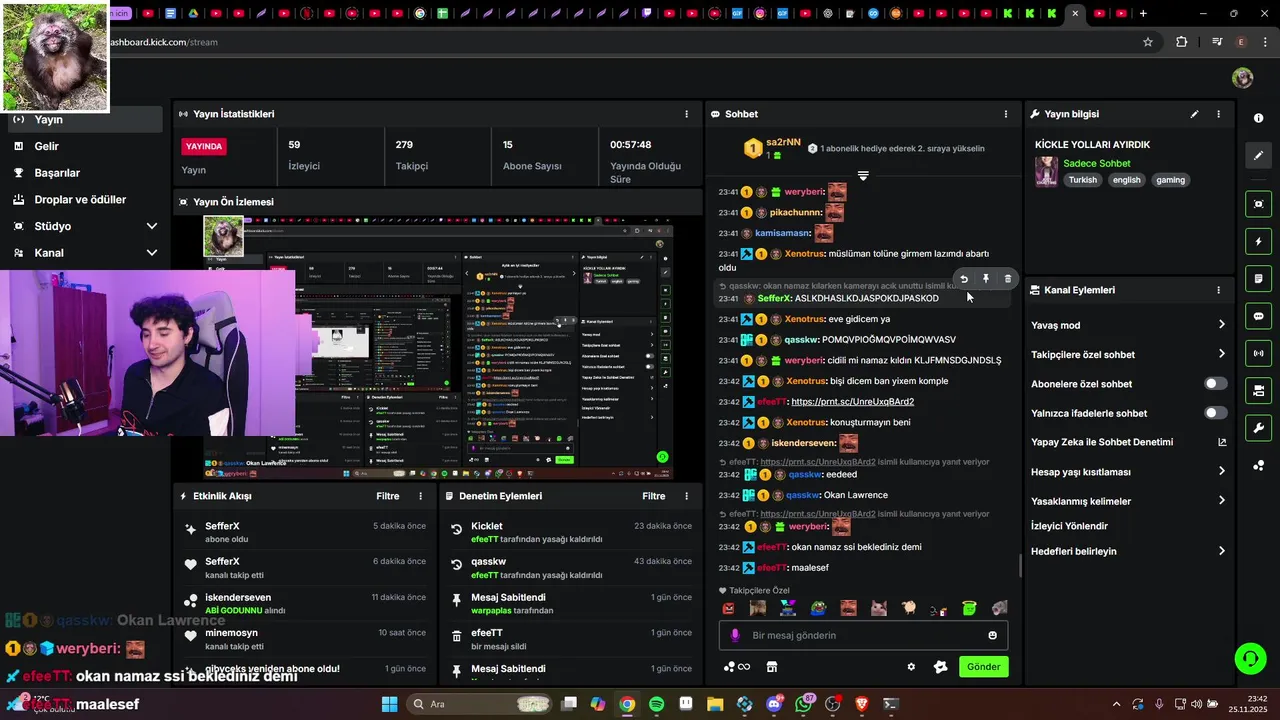Open the Yayın İstatistikleri three-dot menu

pos(686,114)
